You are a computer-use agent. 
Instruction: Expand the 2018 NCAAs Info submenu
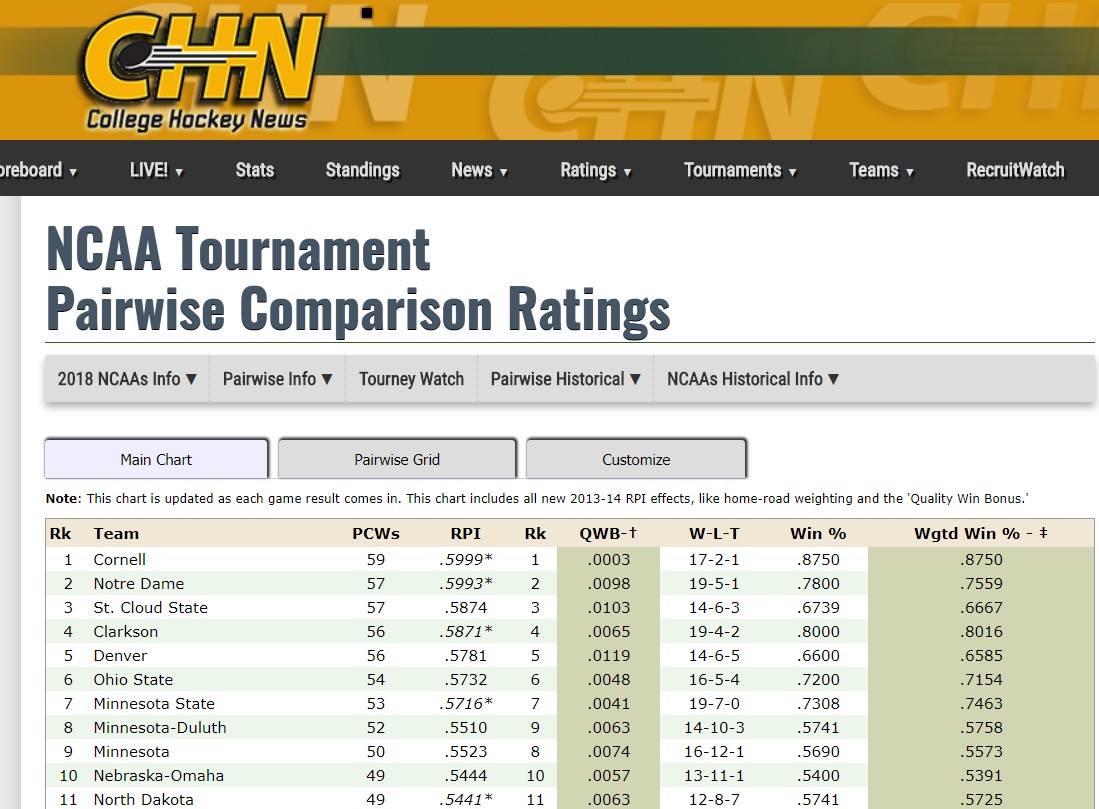coord(127,379)
